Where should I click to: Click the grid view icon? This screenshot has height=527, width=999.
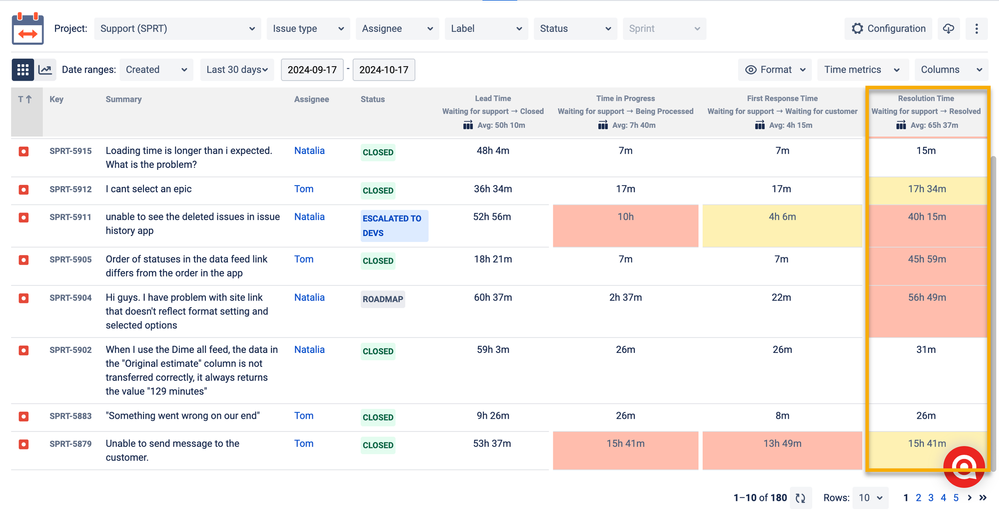click(22, 70)
